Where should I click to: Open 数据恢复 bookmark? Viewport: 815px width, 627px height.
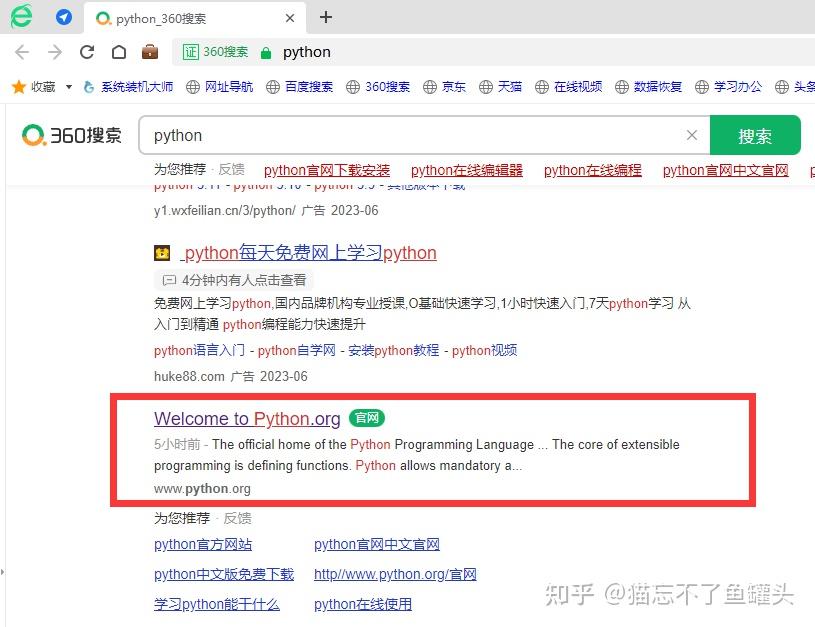point(648,87)
